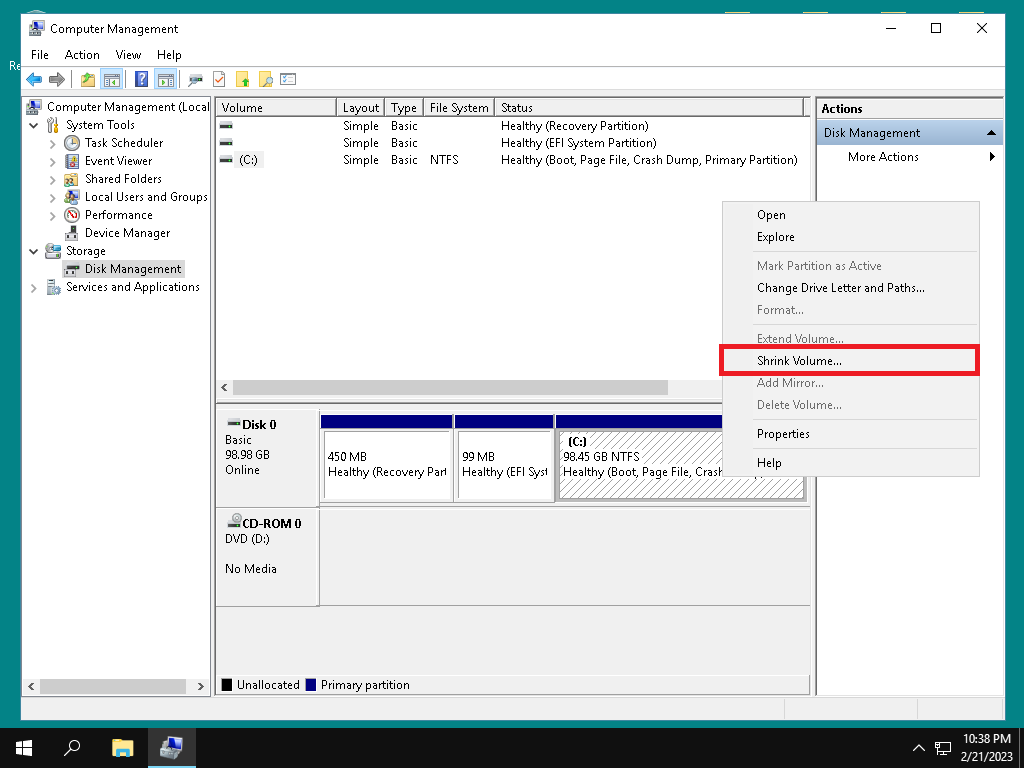Click the Back arrow in the toolbar
Screen dimensions: 1024x768
tap(34, 80)
